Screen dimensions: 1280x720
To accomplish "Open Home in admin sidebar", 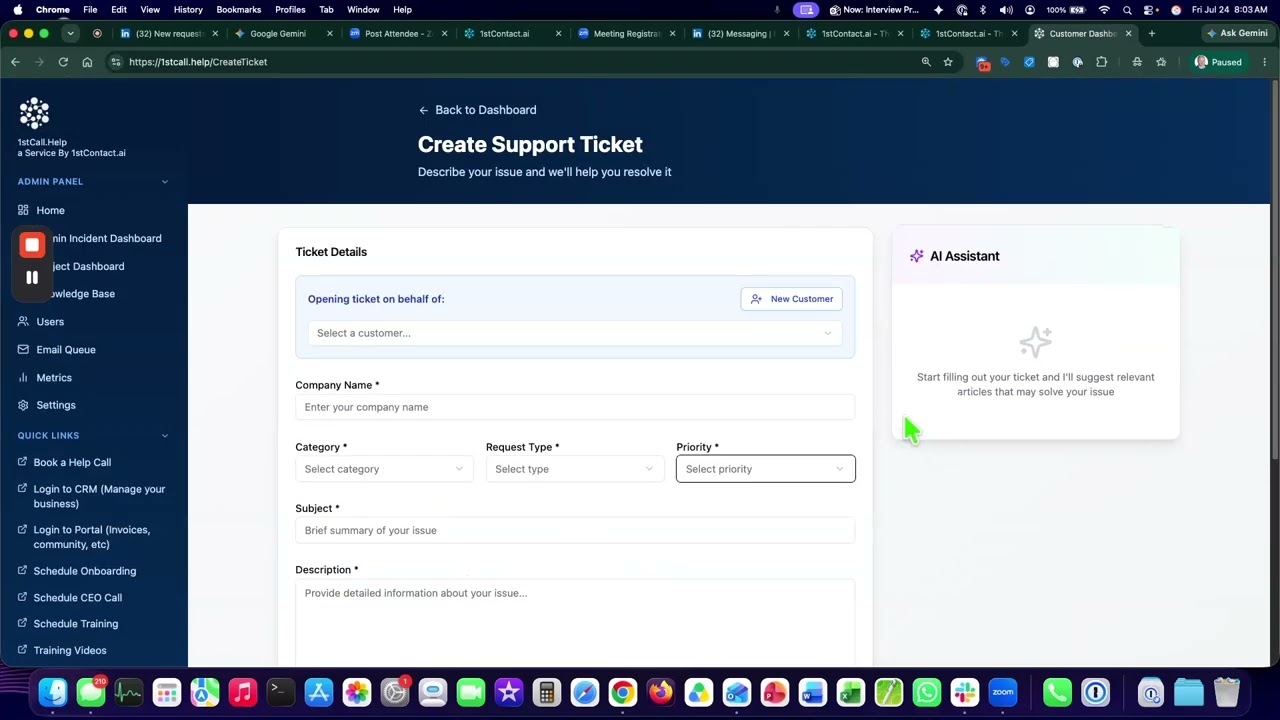I will pyautogui.click(x=50, y=210).
